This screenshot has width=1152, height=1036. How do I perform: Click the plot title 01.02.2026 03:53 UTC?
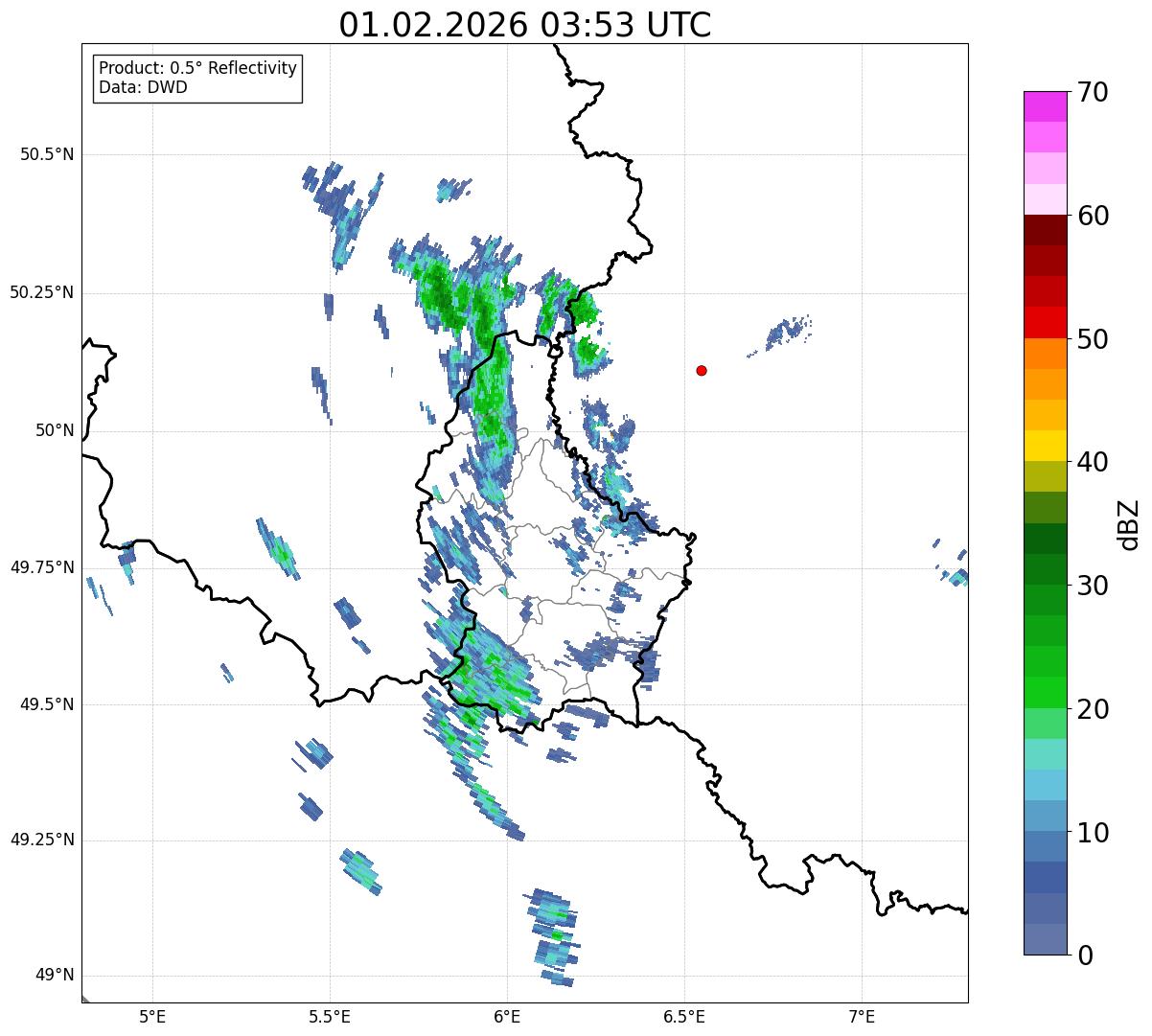525,25
